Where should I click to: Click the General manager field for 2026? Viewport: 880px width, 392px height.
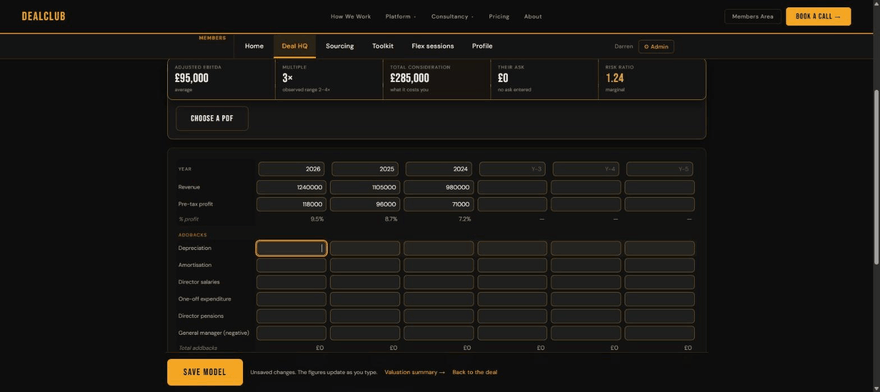tap(291, 333)
